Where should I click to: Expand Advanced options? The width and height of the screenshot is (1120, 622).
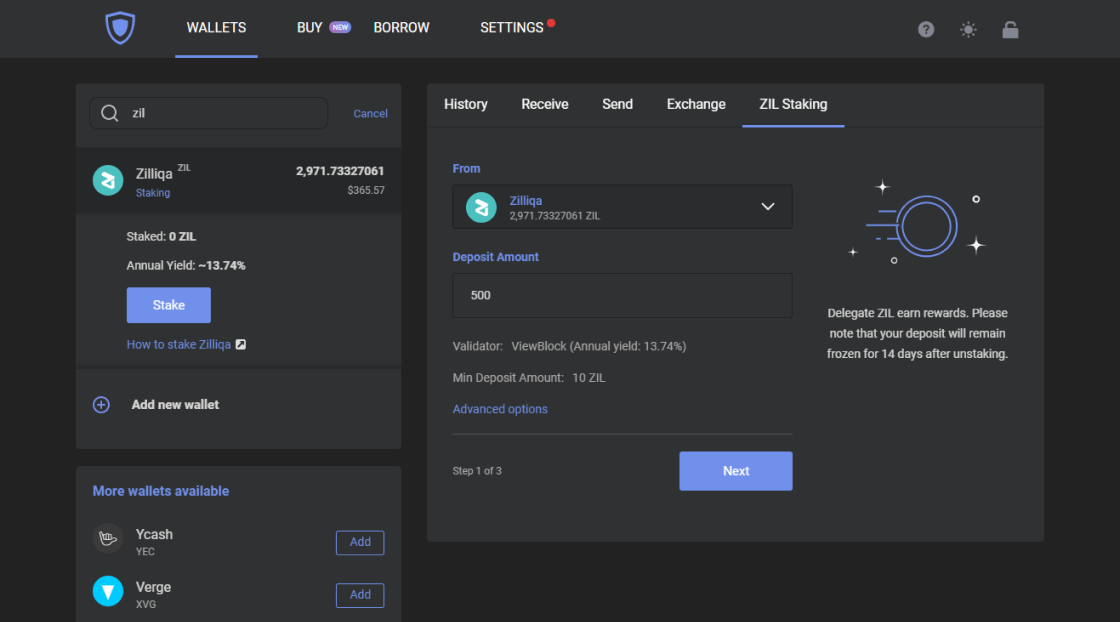tap(500, 409)
